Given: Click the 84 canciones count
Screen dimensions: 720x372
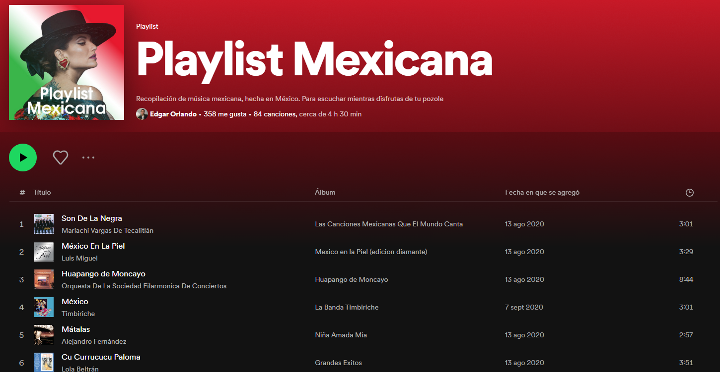Looking at the screenshot, I should tap(275, 114).
